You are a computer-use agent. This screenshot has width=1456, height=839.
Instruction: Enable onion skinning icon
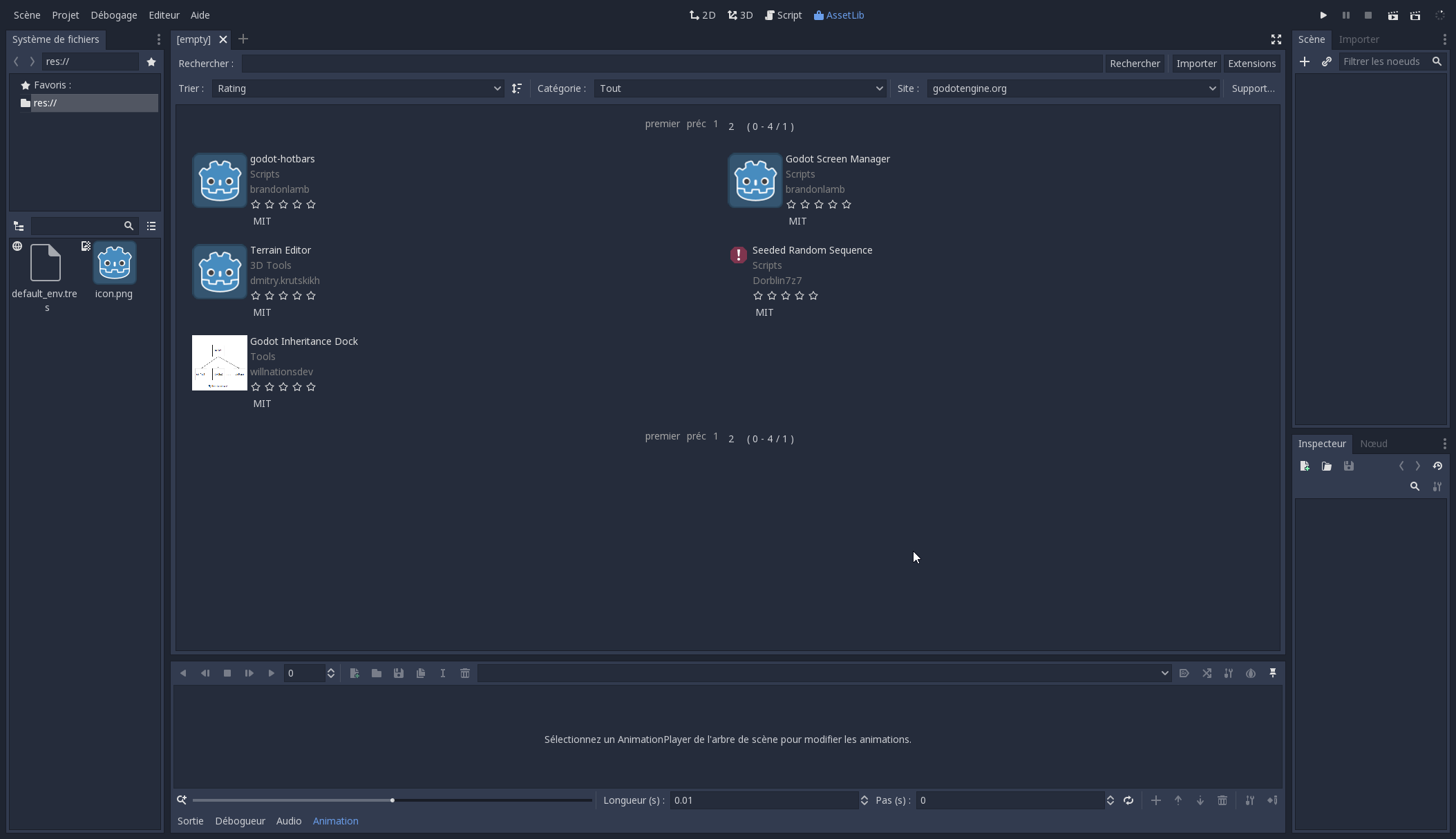pyautogui.click(x=1251, y=673)
